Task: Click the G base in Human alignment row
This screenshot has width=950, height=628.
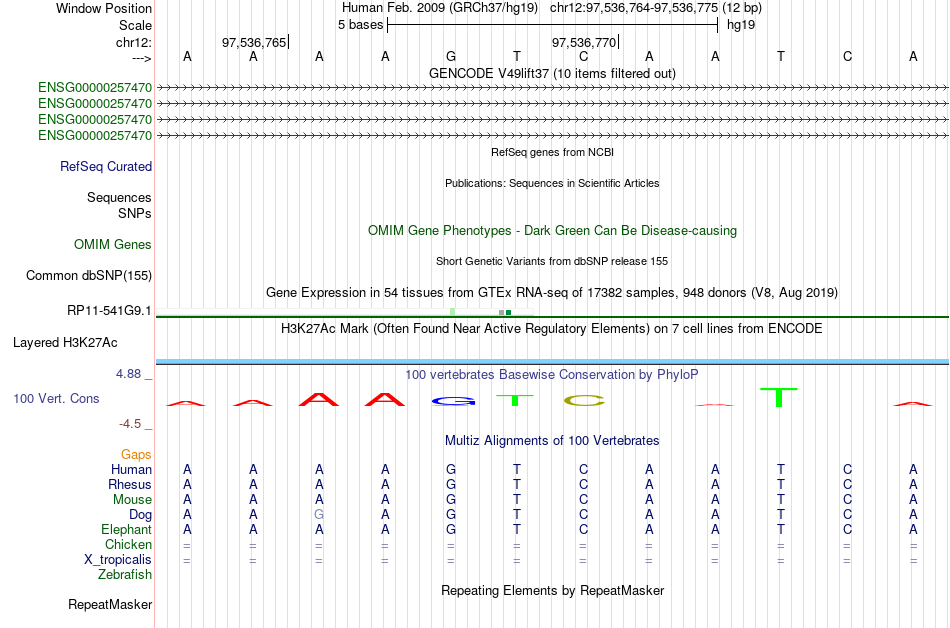Action: (x=451, y=469)
